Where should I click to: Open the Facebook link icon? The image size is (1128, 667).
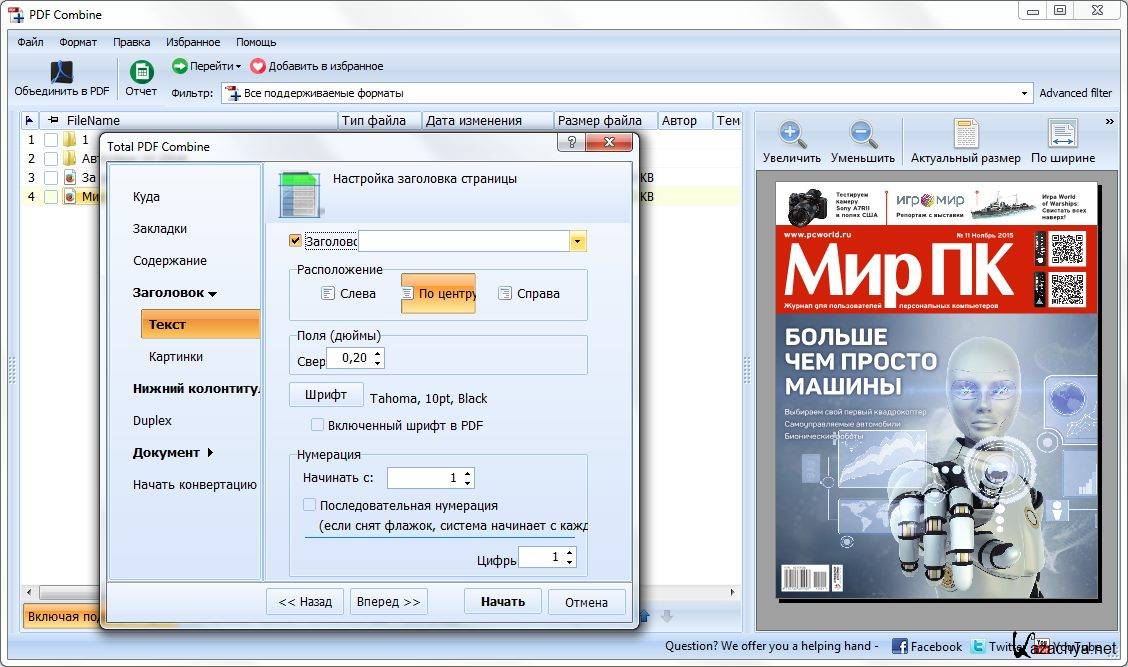(x=900, y=646)
